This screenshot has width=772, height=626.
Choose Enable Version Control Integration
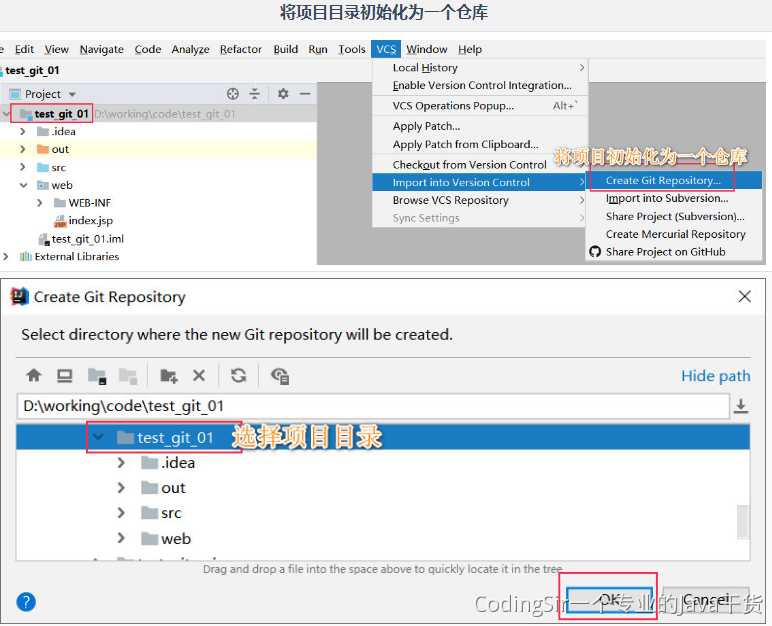coord(480,85)
